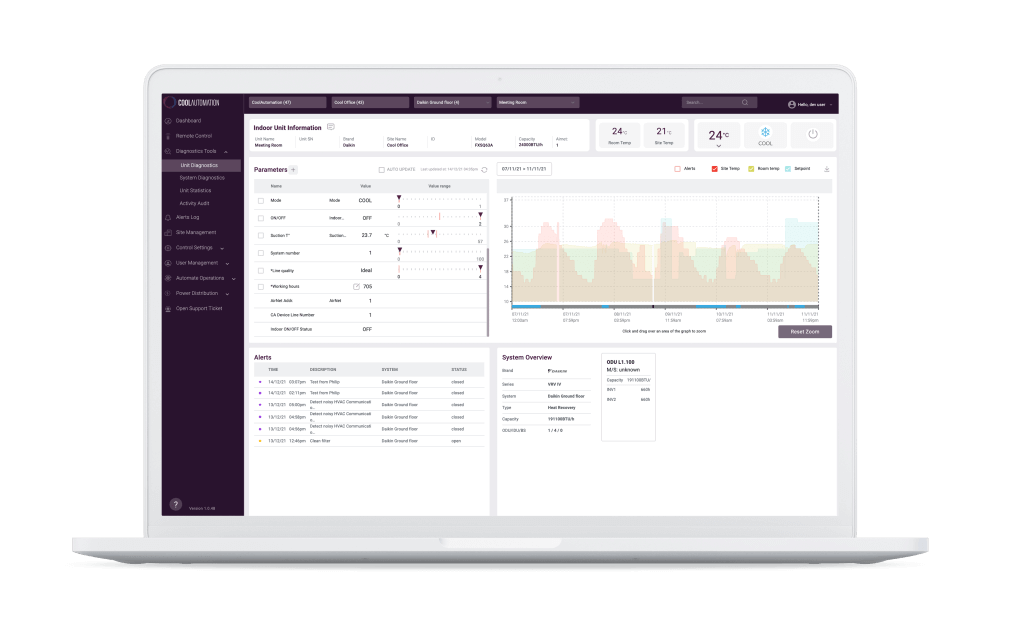The width and height of the screenshot is (1024, 631).
Task: Click the unit power icon
Action: [x=813, y=134]
